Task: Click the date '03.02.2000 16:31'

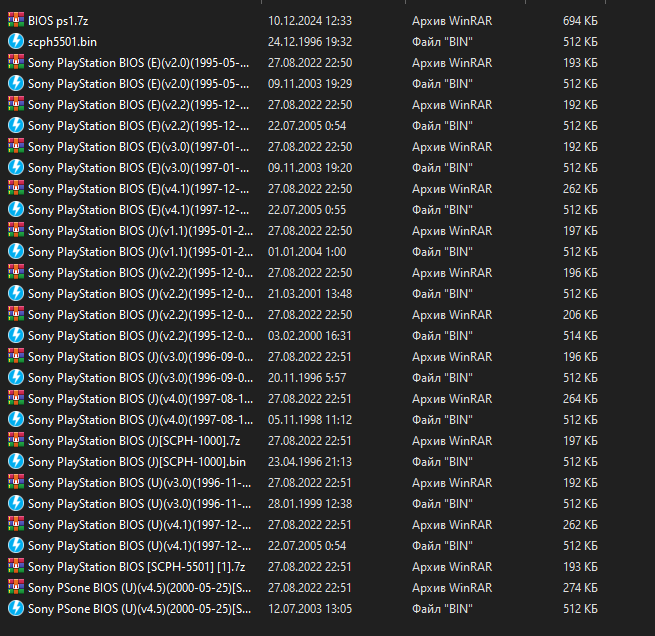Action: 310,336
